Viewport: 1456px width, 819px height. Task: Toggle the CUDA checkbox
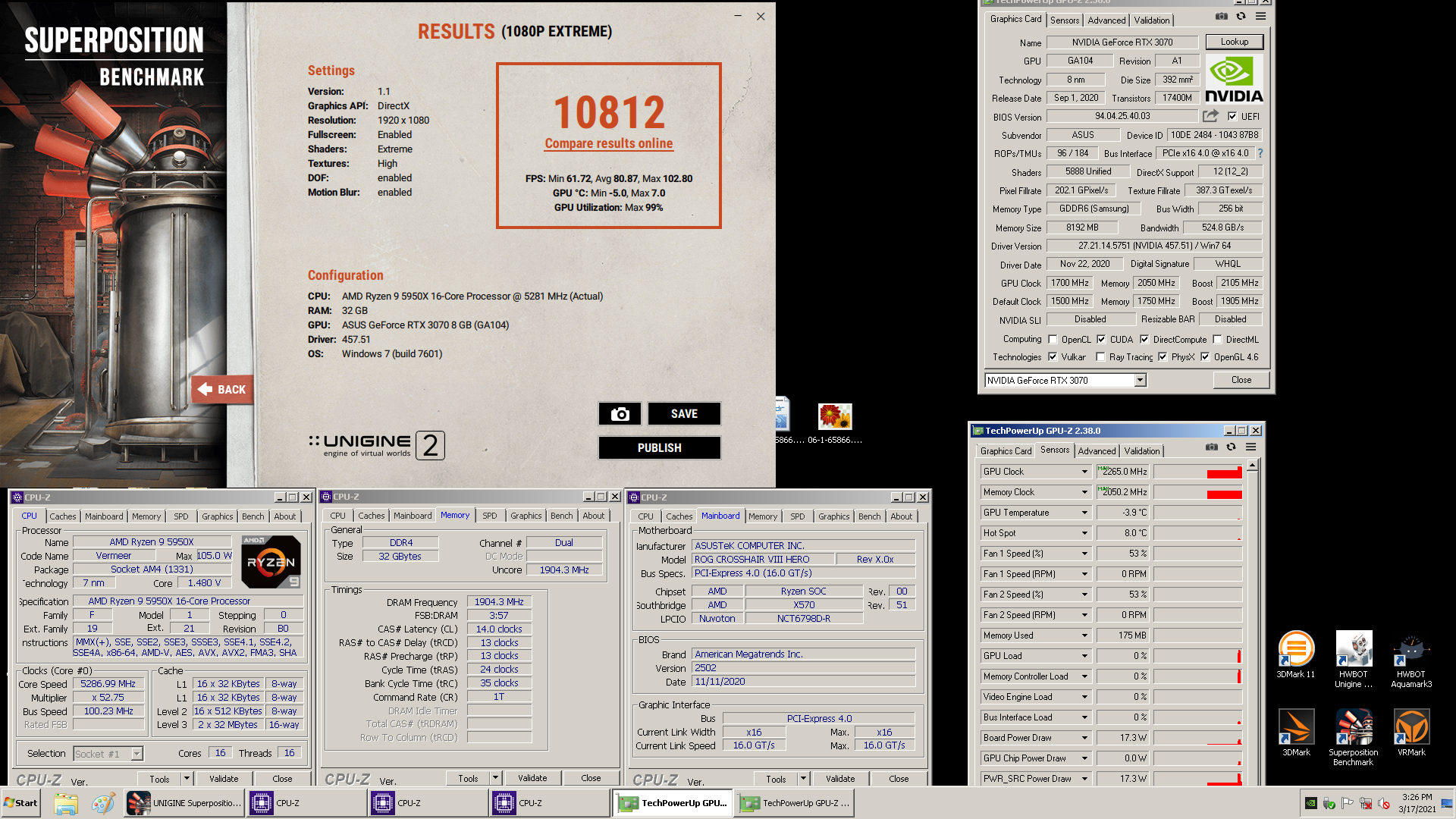1101,339
